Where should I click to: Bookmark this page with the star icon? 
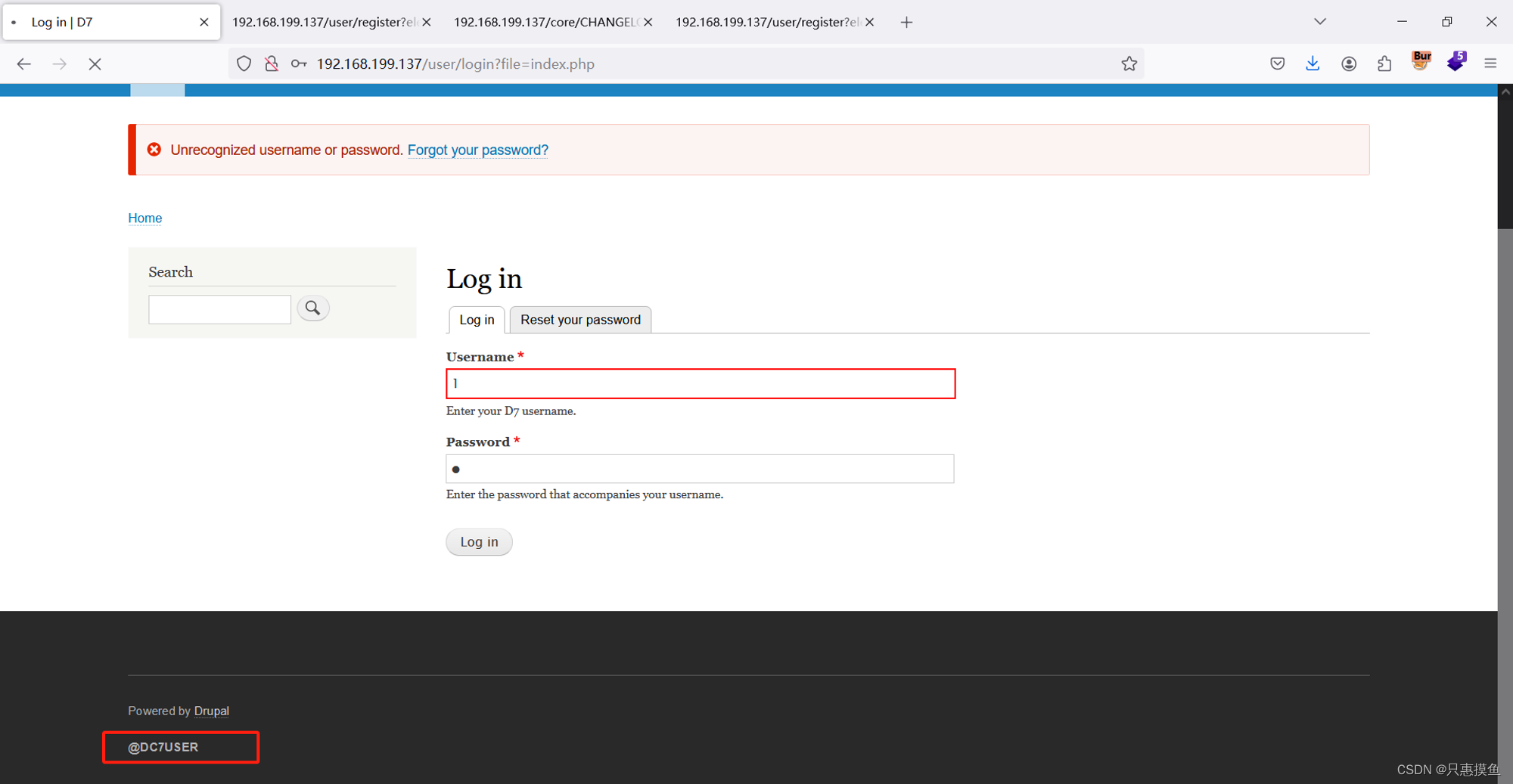click(x=1129, y=64)
